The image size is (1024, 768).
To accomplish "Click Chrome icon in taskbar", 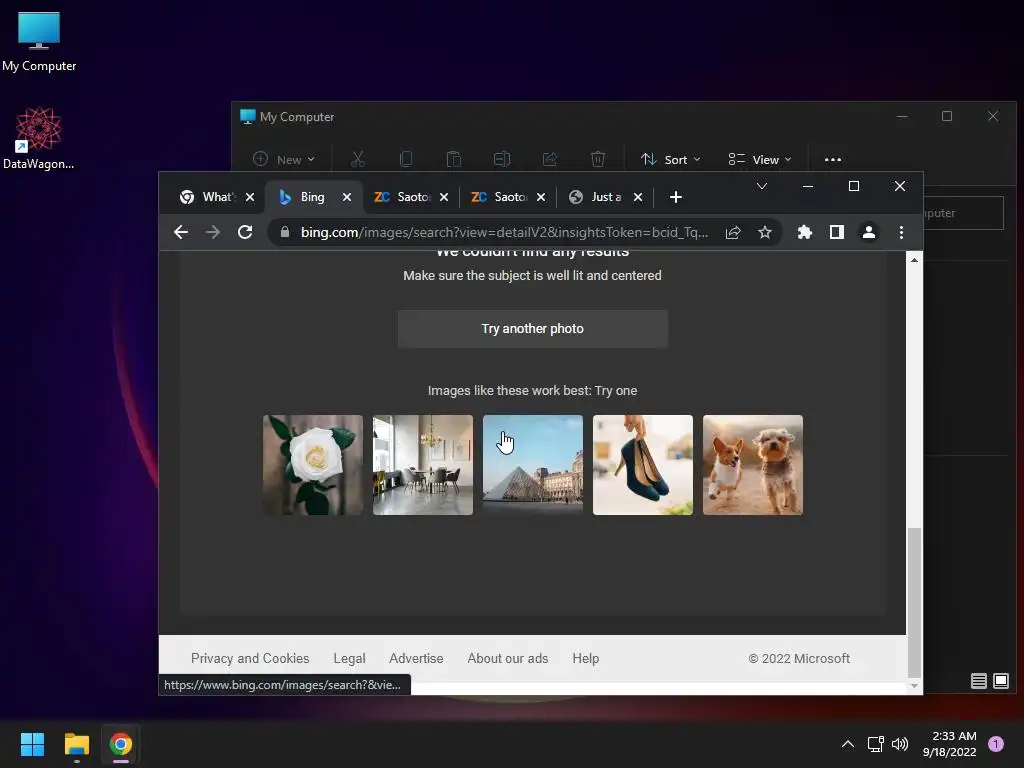I will pyautogui.click(x=120, y=744).
